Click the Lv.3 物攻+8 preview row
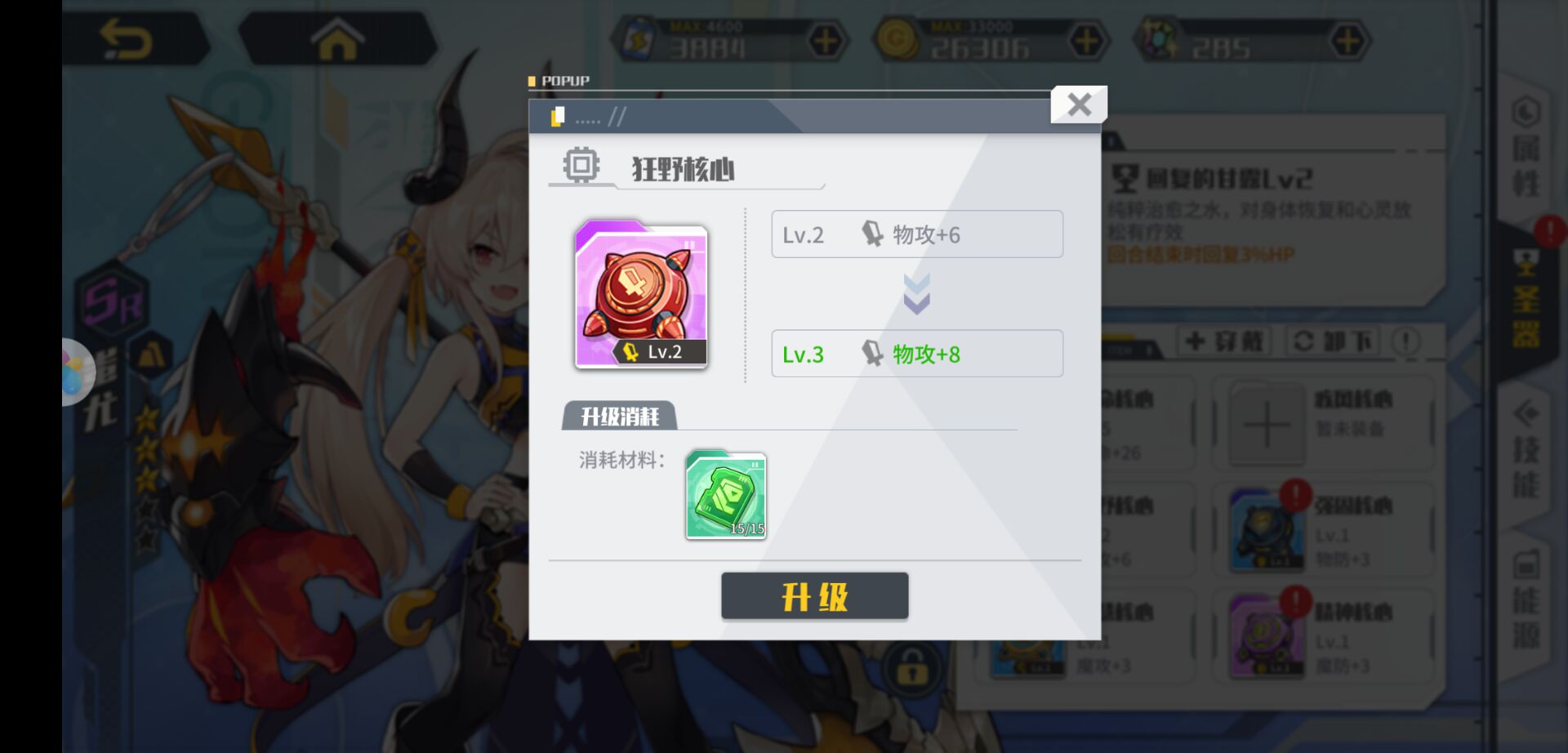 tap(917, 354)
